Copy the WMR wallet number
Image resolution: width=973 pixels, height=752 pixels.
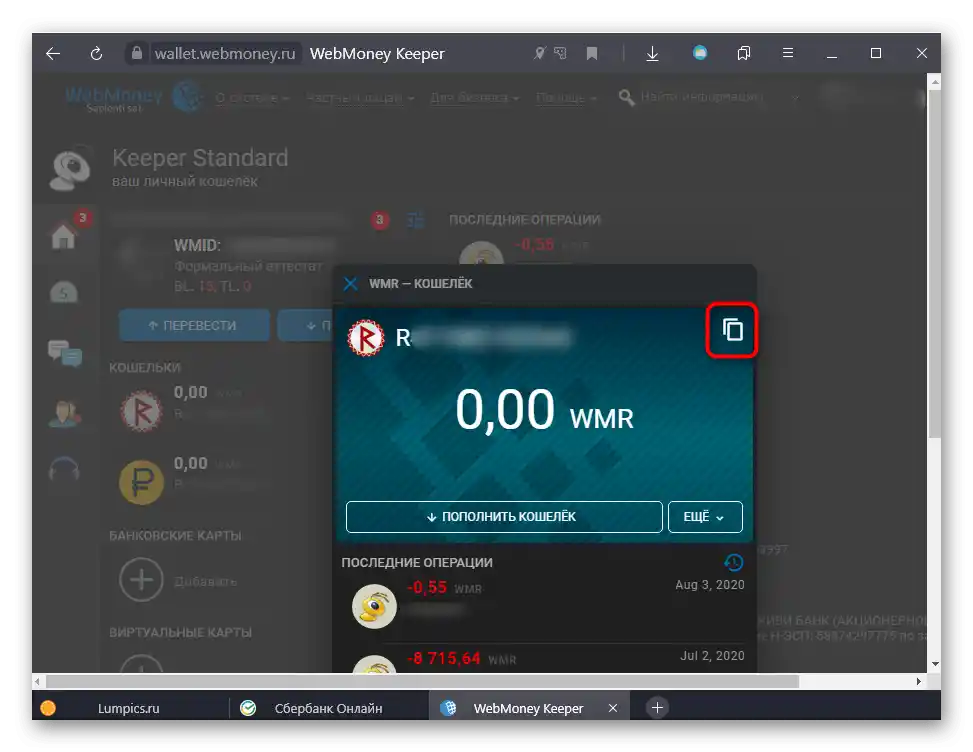pyautogui.click(x=732, y=329)
